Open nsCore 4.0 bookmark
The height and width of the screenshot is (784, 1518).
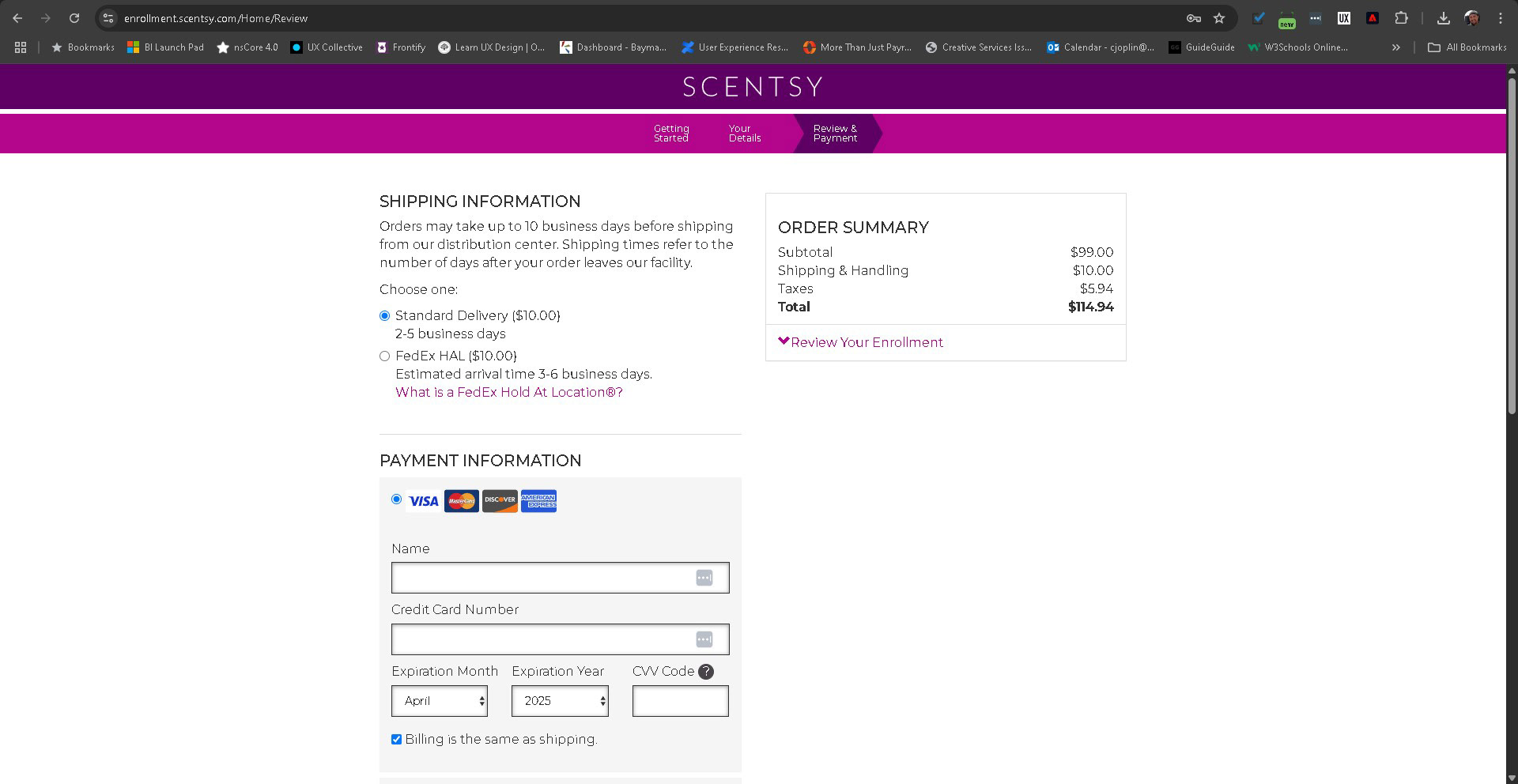point(247,47)
